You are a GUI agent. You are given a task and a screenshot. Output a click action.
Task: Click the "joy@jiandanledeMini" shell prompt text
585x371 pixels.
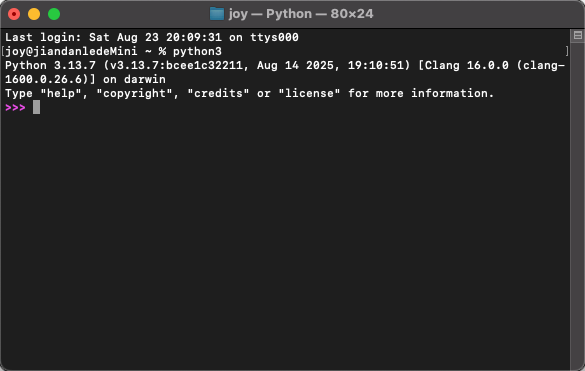pyautogui.click(x=71, y=51)
